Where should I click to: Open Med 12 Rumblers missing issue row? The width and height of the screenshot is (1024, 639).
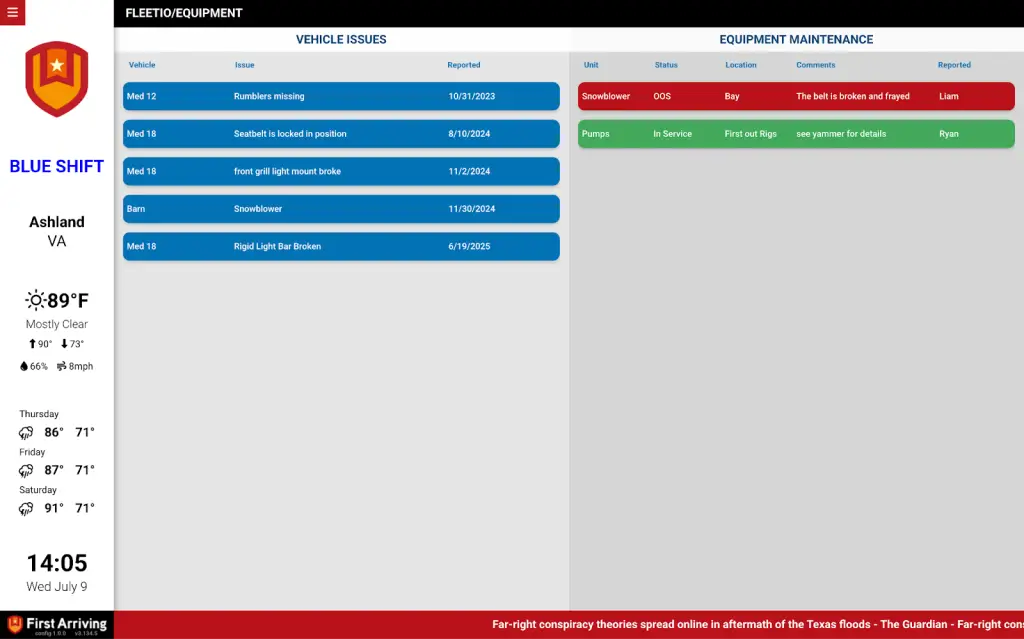(341, 97)
